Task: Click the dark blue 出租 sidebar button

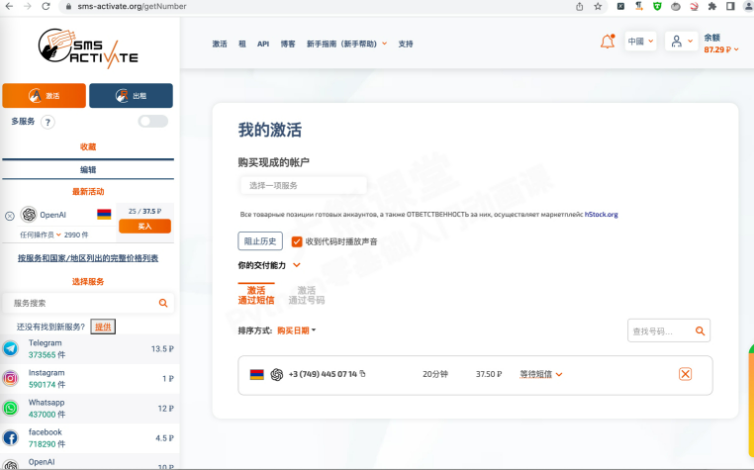Action: click(x=131, y=95)
